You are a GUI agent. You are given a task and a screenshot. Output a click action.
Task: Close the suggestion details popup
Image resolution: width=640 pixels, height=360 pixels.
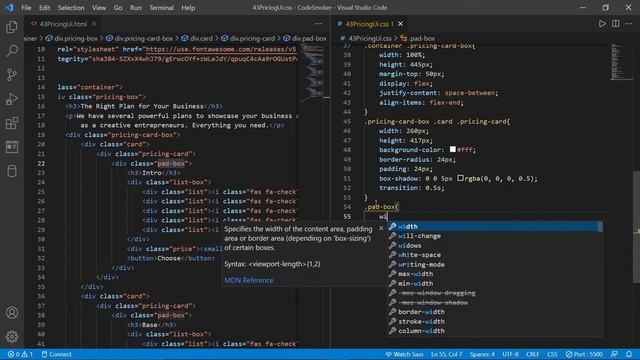(381, 228)
